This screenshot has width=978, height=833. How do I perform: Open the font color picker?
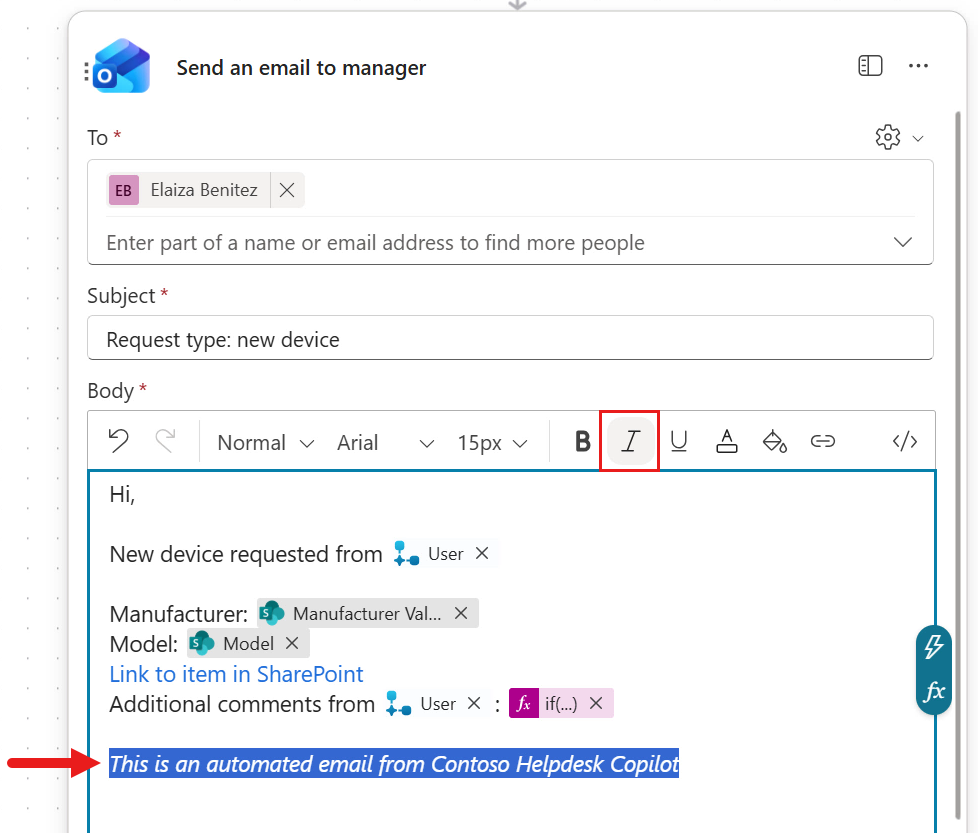(727, 441)
